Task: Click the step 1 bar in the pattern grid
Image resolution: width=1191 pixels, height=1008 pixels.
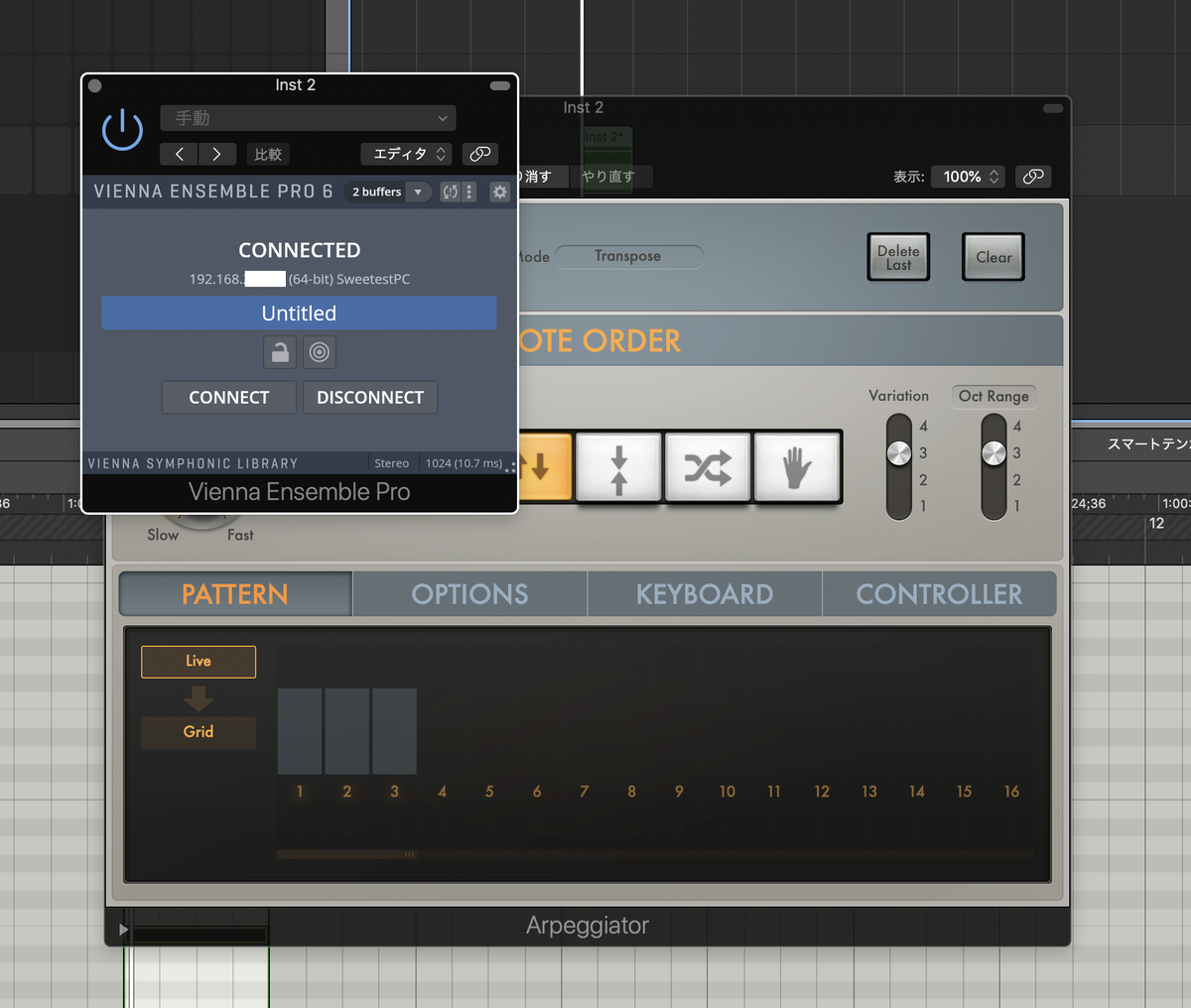Action: tap(300, 731)
